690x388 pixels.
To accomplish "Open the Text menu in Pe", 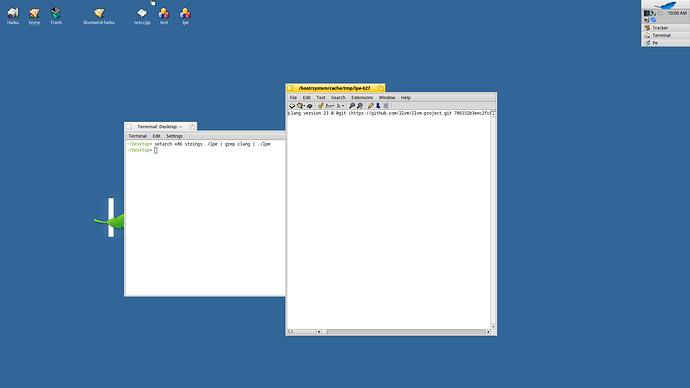I will pyautogui.click(x=321, y=98).
